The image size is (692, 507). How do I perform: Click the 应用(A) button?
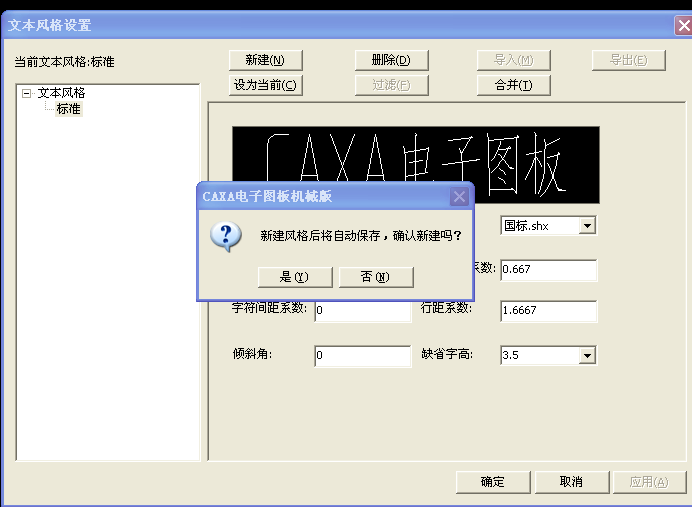point(649,482)
